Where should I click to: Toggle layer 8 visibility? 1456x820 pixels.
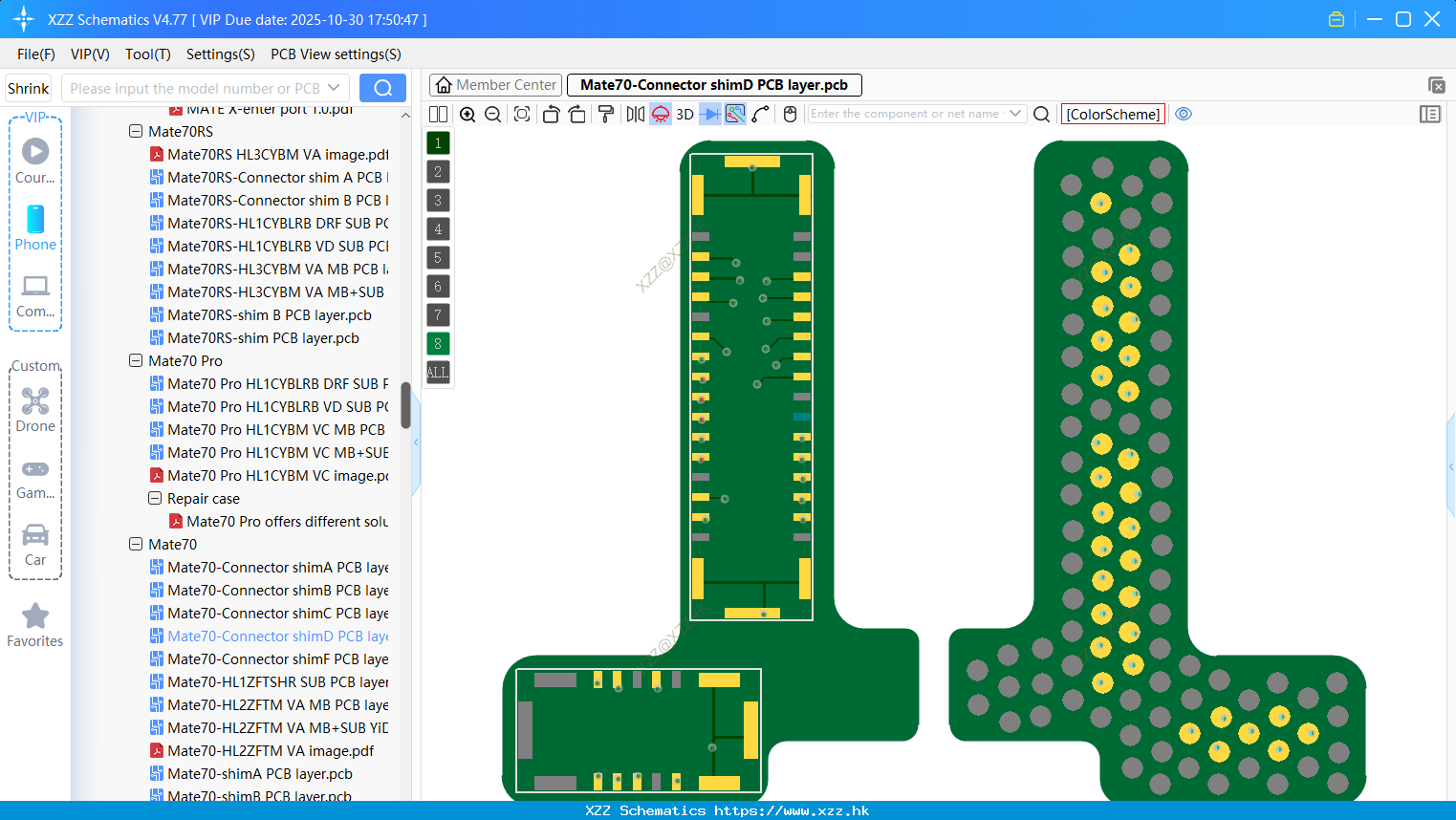pos(438,344)
